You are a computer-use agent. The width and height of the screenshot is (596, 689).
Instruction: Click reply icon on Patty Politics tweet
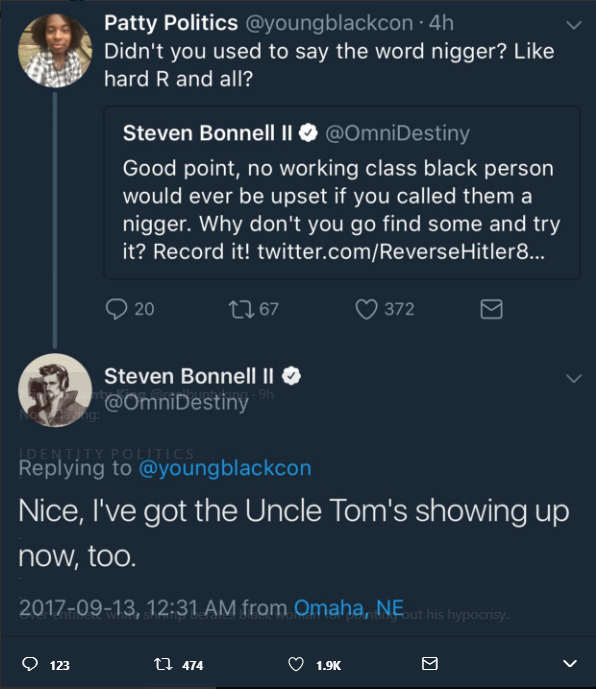point(116,309)
